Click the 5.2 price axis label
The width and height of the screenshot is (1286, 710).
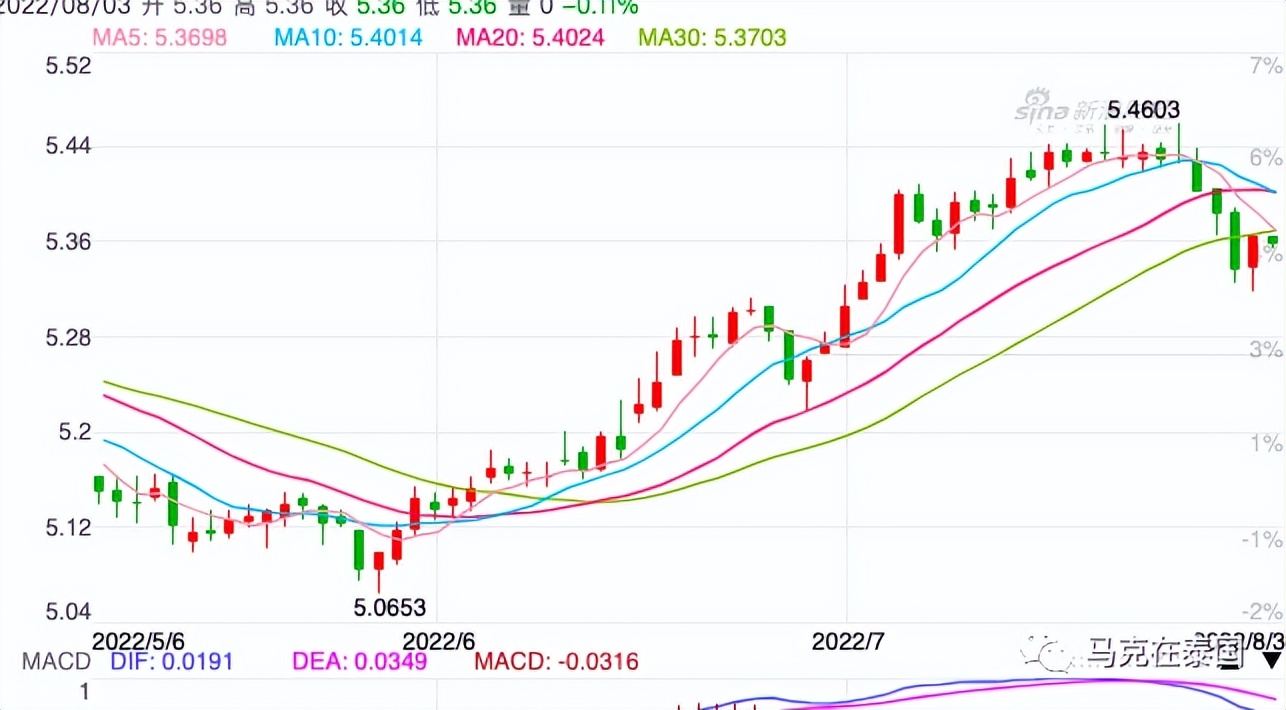[74, 432]
